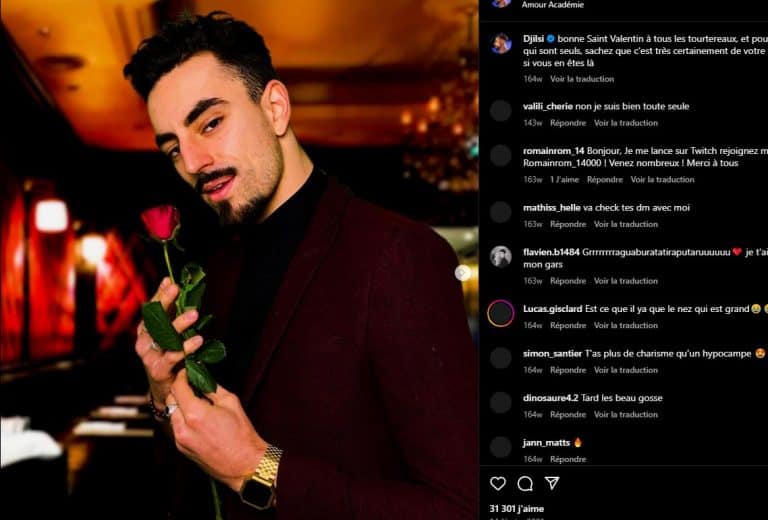Show who liked romainrom_14's comment via 1 J'aime

tap(564, 180)
